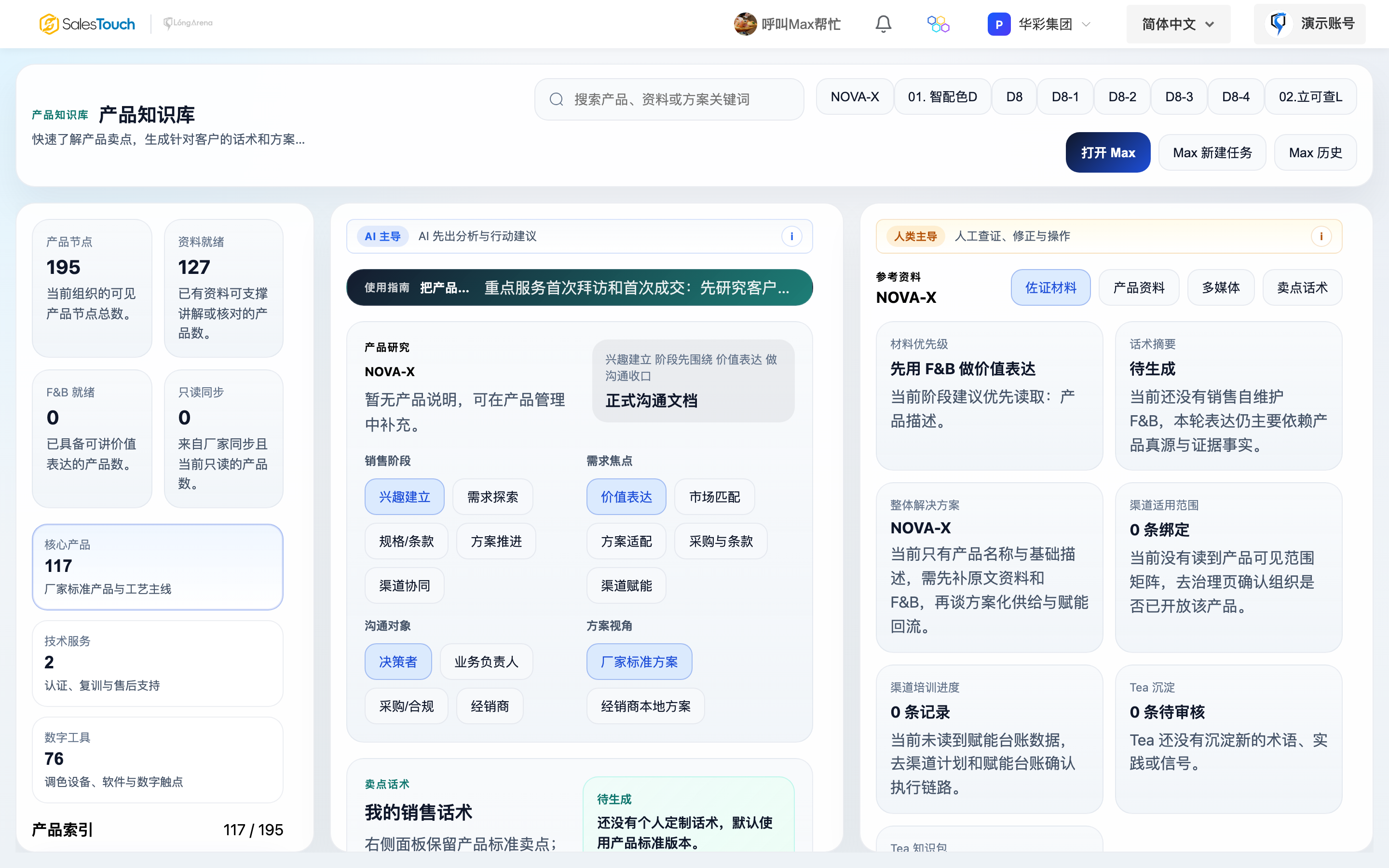
Task: Open the 核心产品 category card
Action: click(157, 567)
